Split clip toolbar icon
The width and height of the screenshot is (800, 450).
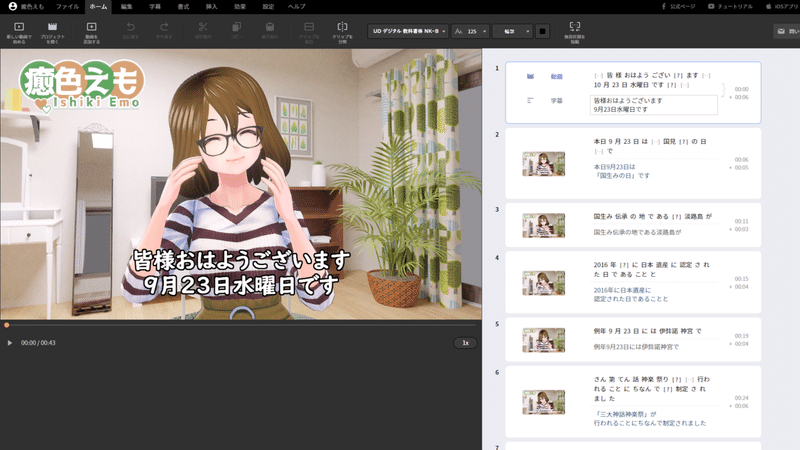coord(342,27)
